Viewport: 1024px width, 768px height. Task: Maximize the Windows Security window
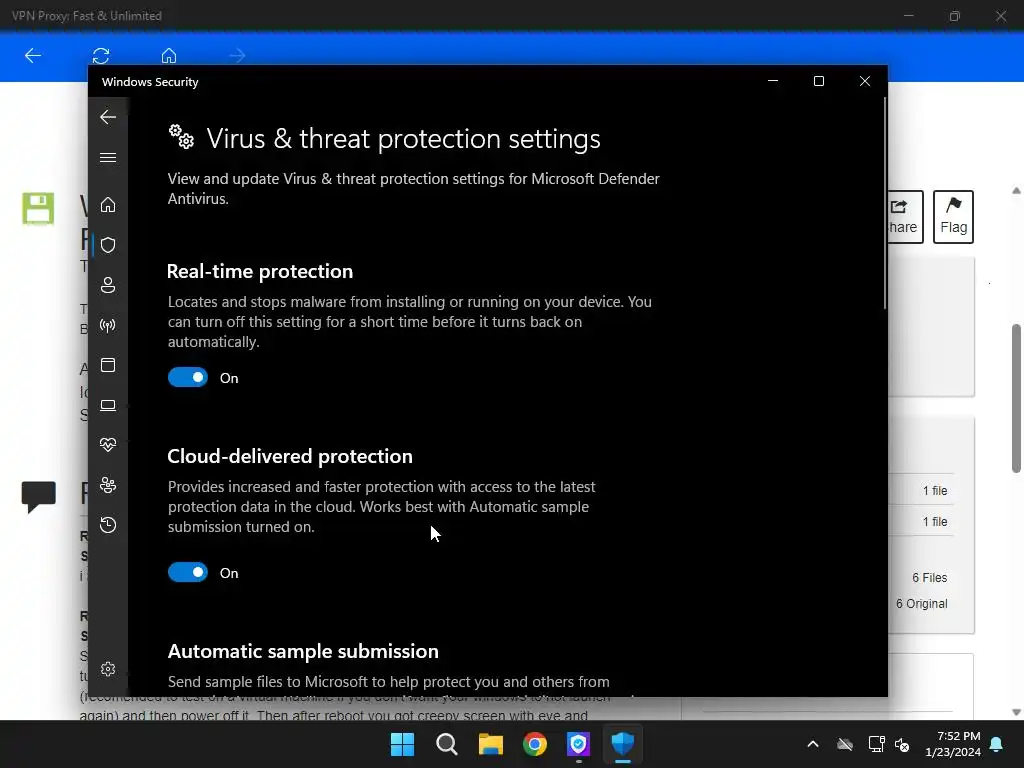coord(818,81)
